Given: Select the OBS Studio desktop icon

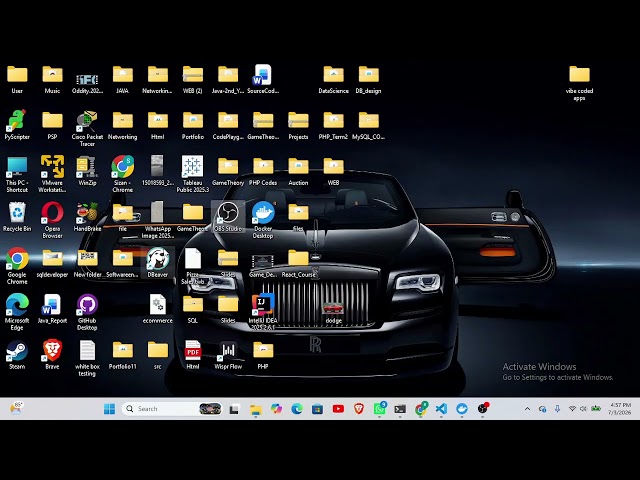Looking at the screenshot, I should point(228,217).
